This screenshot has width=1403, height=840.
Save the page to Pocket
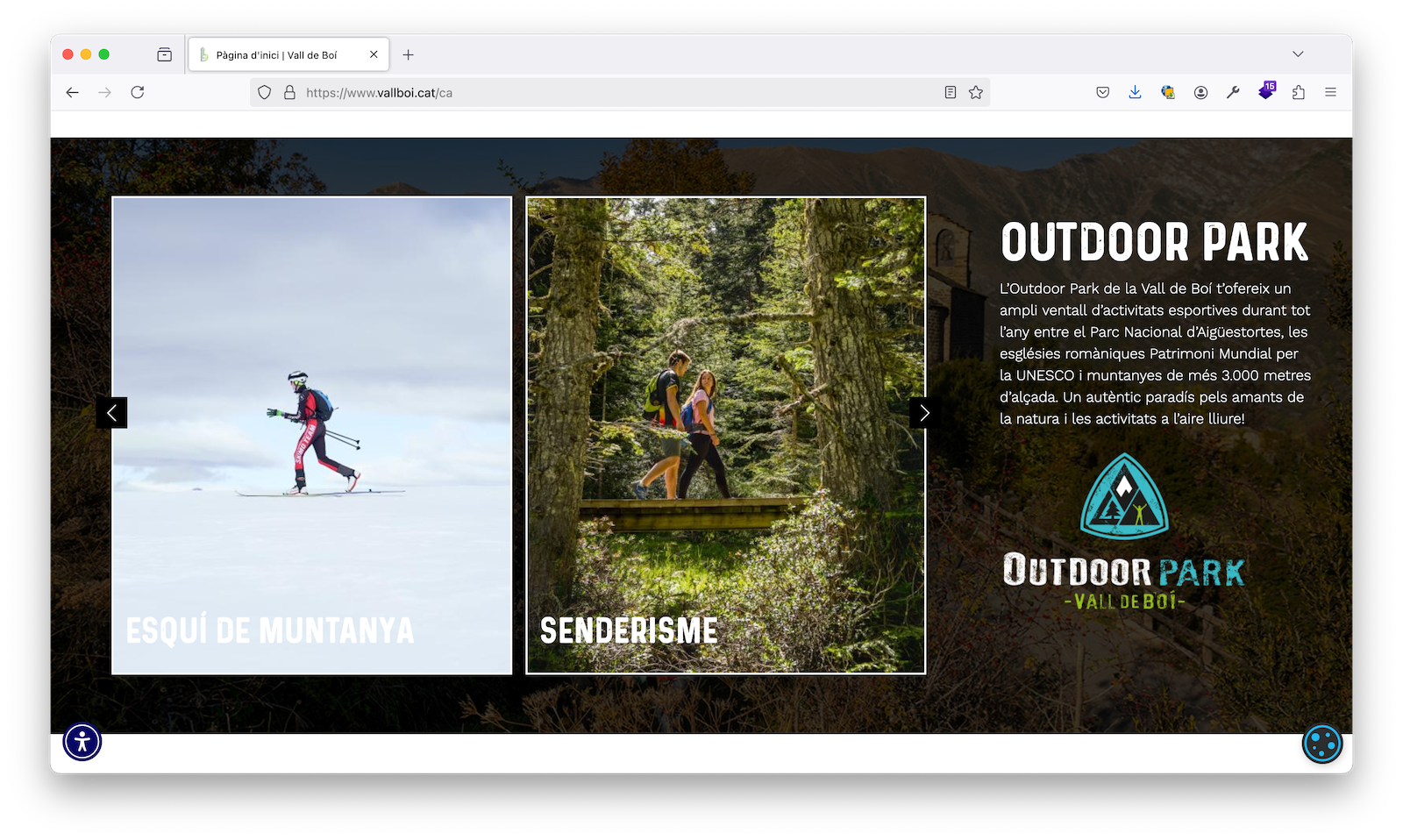click(x=1103, y=93)
